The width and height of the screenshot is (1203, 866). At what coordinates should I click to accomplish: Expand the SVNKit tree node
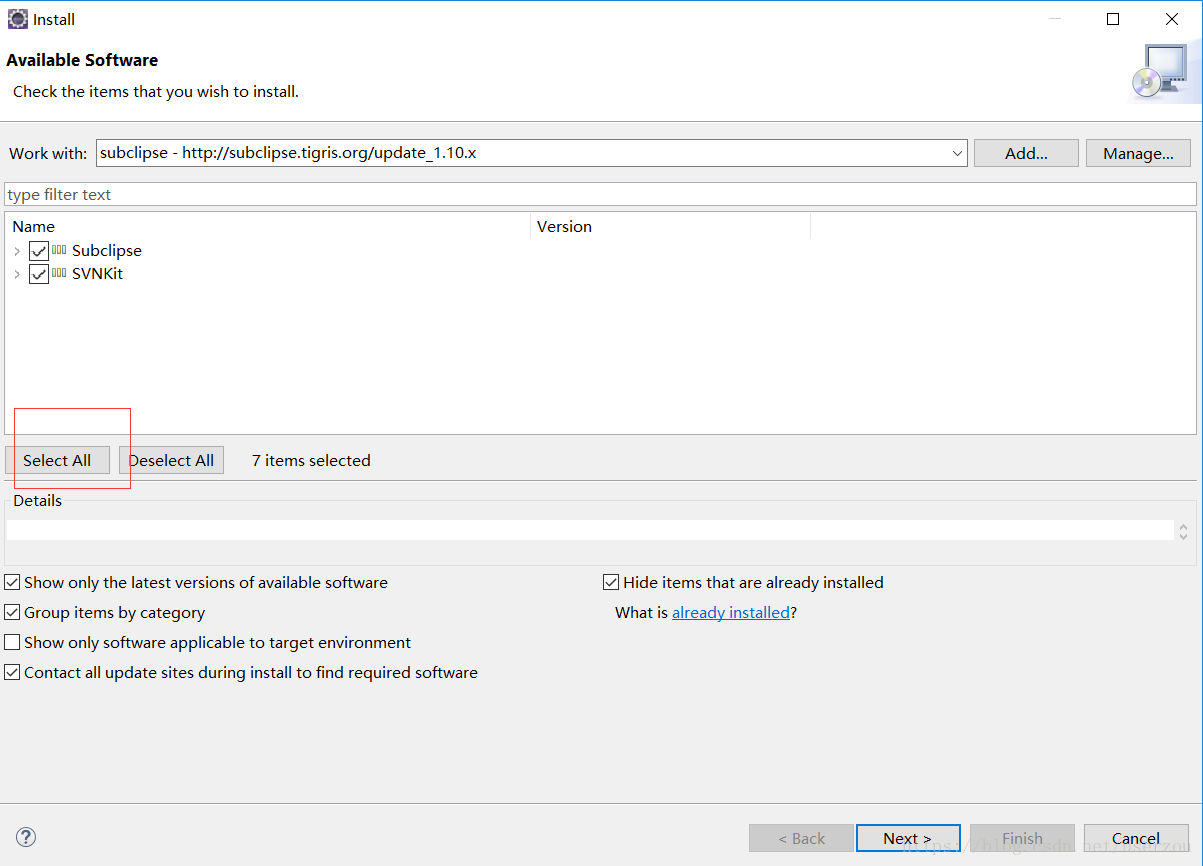click(17, 274)
